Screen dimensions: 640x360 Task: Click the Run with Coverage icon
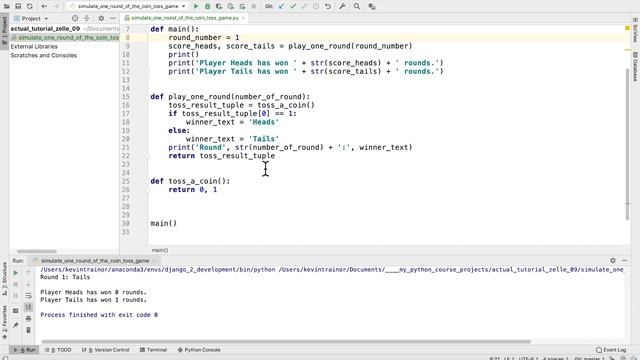[219, 7]
